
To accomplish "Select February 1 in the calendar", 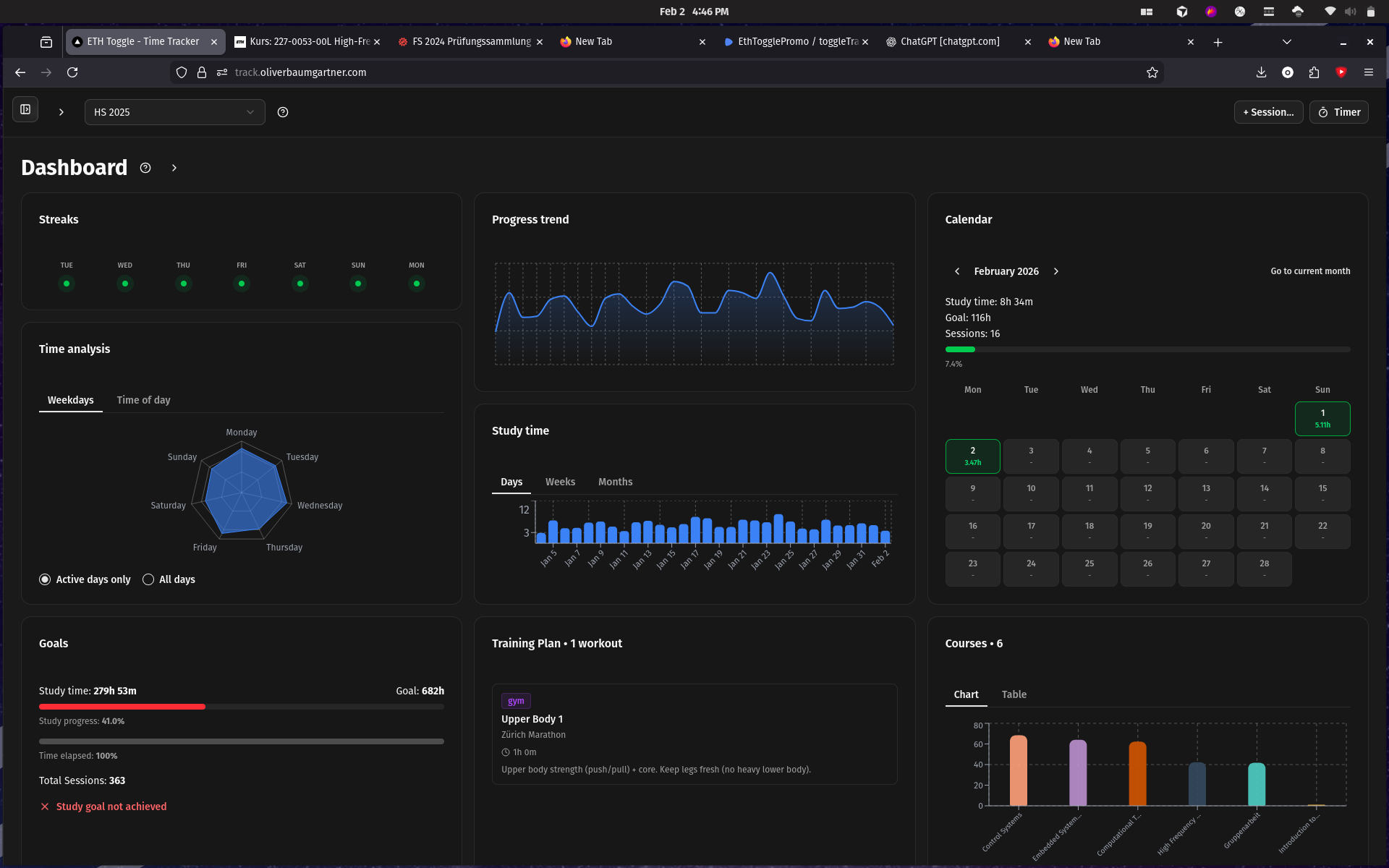I will pos(1322,419).
